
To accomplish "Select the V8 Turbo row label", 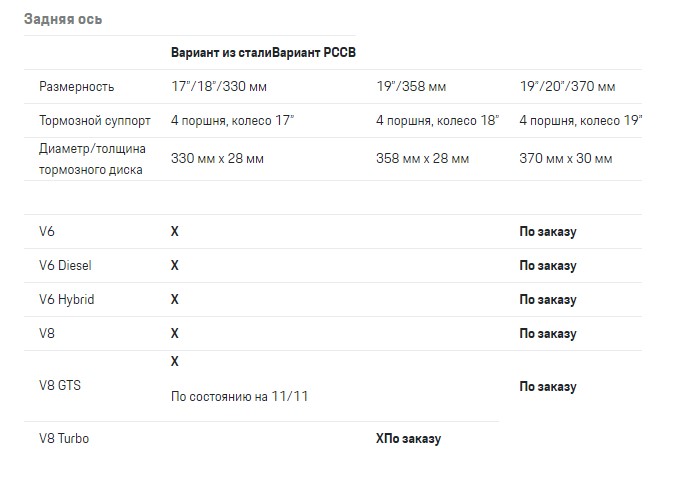I will tap(64, 438).
